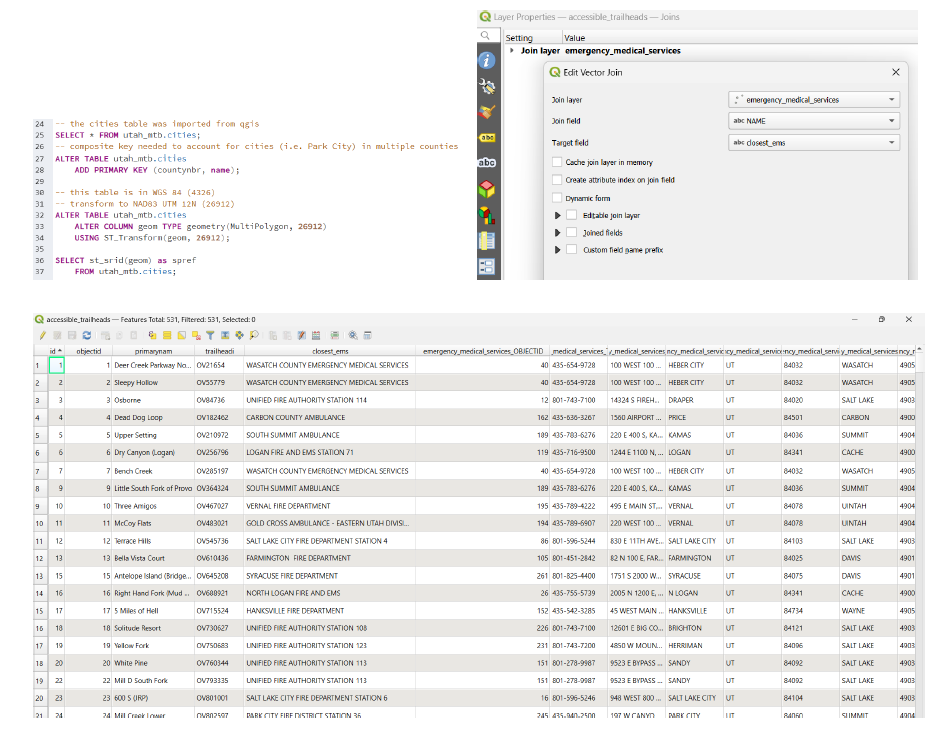Open Attributes Form page in sidebar
The image size is (937, 737).
pos(486,266)
